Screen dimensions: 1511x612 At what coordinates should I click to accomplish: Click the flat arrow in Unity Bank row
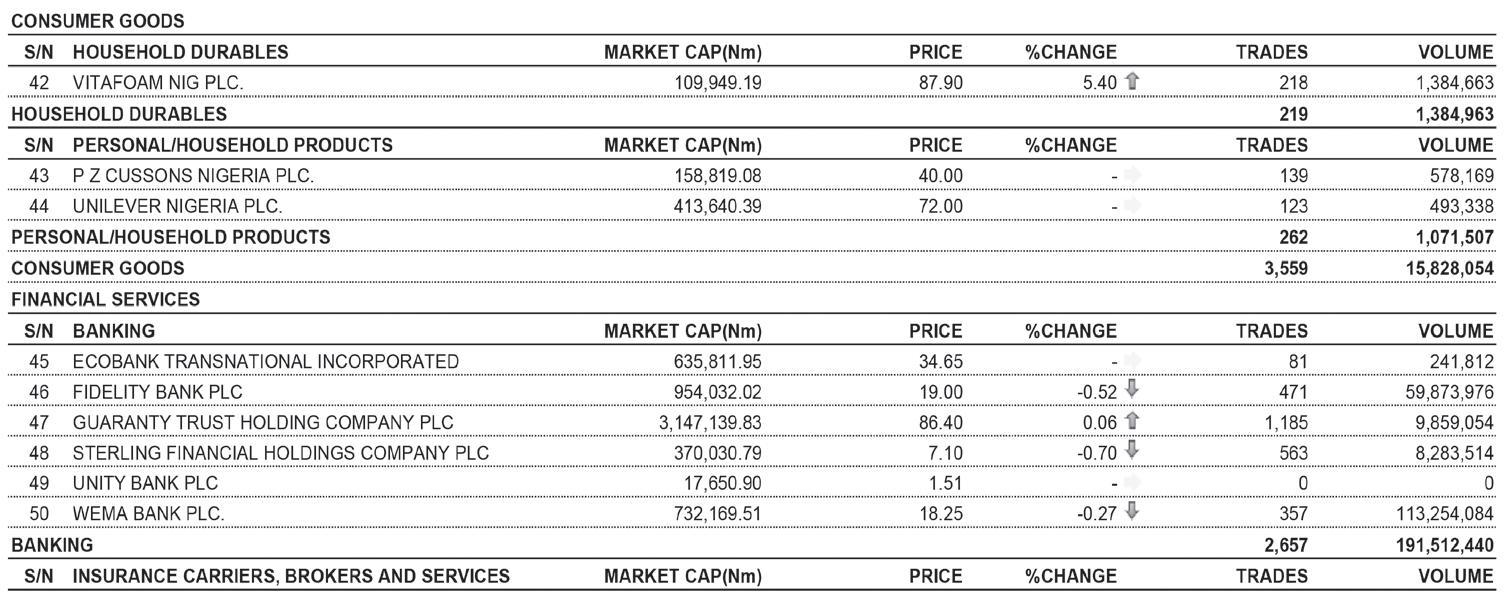(1132, 483)
